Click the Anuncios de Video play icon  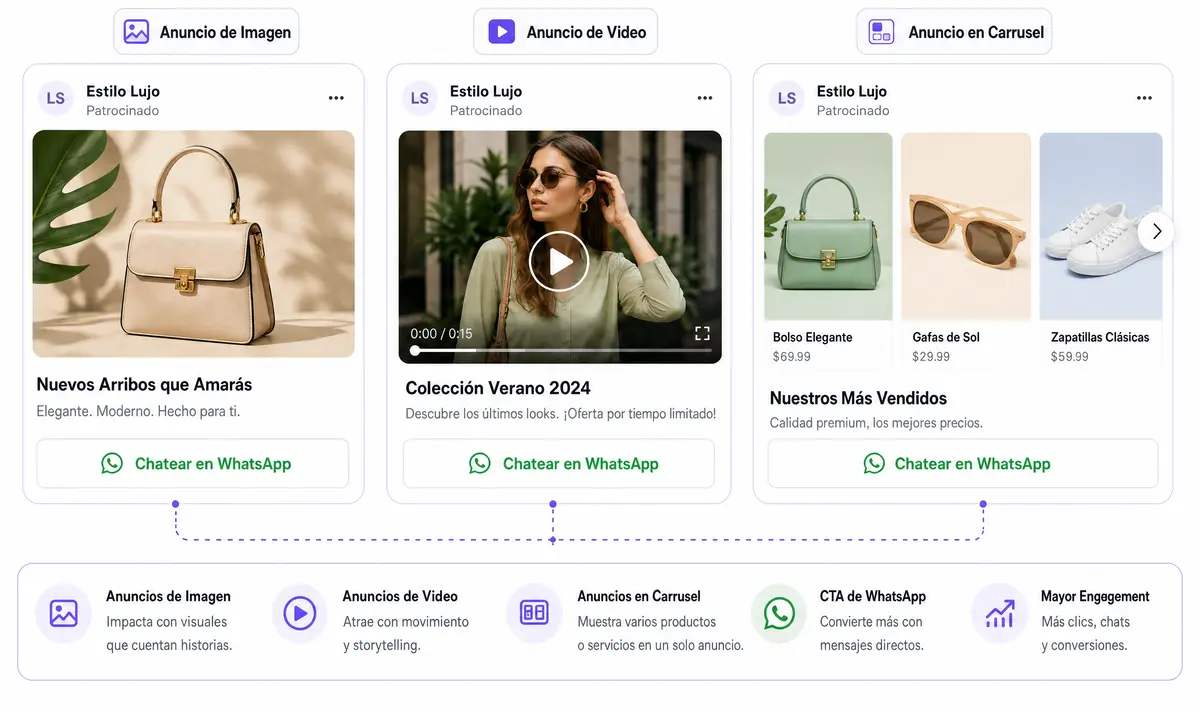click(x=300, y=613)
